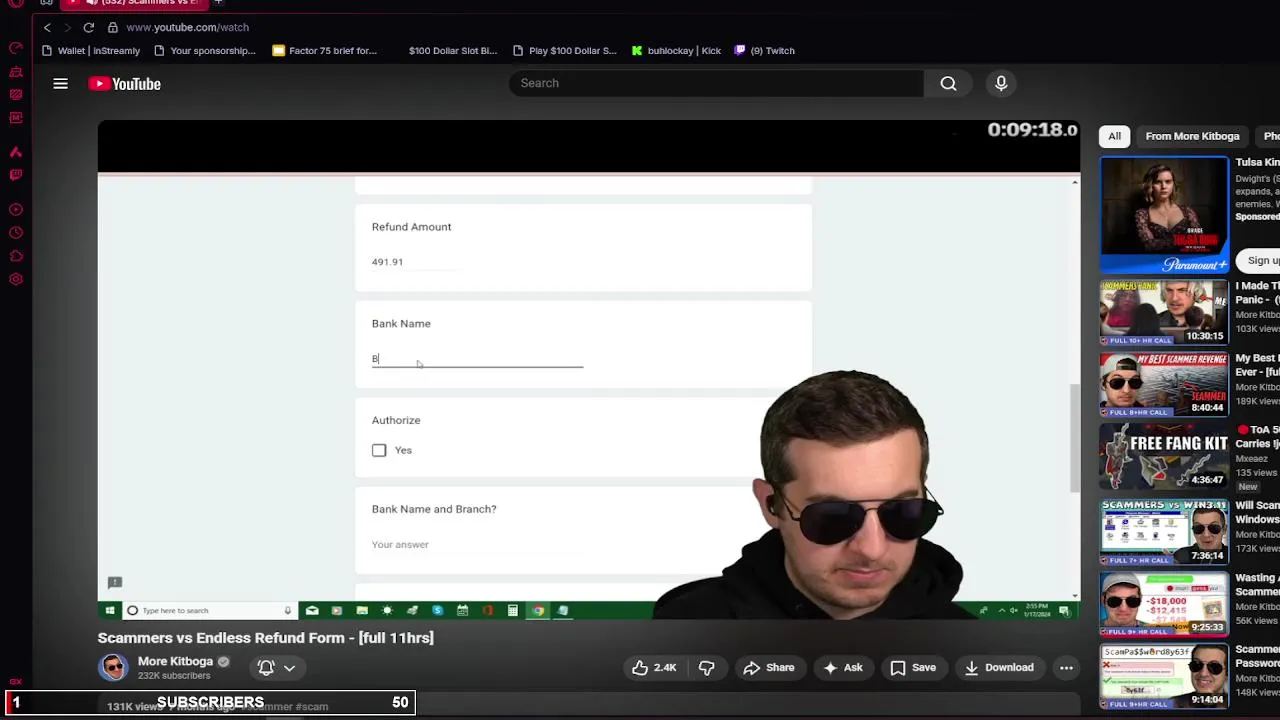Click 'Type here to search' Windows box

[208, 610]
